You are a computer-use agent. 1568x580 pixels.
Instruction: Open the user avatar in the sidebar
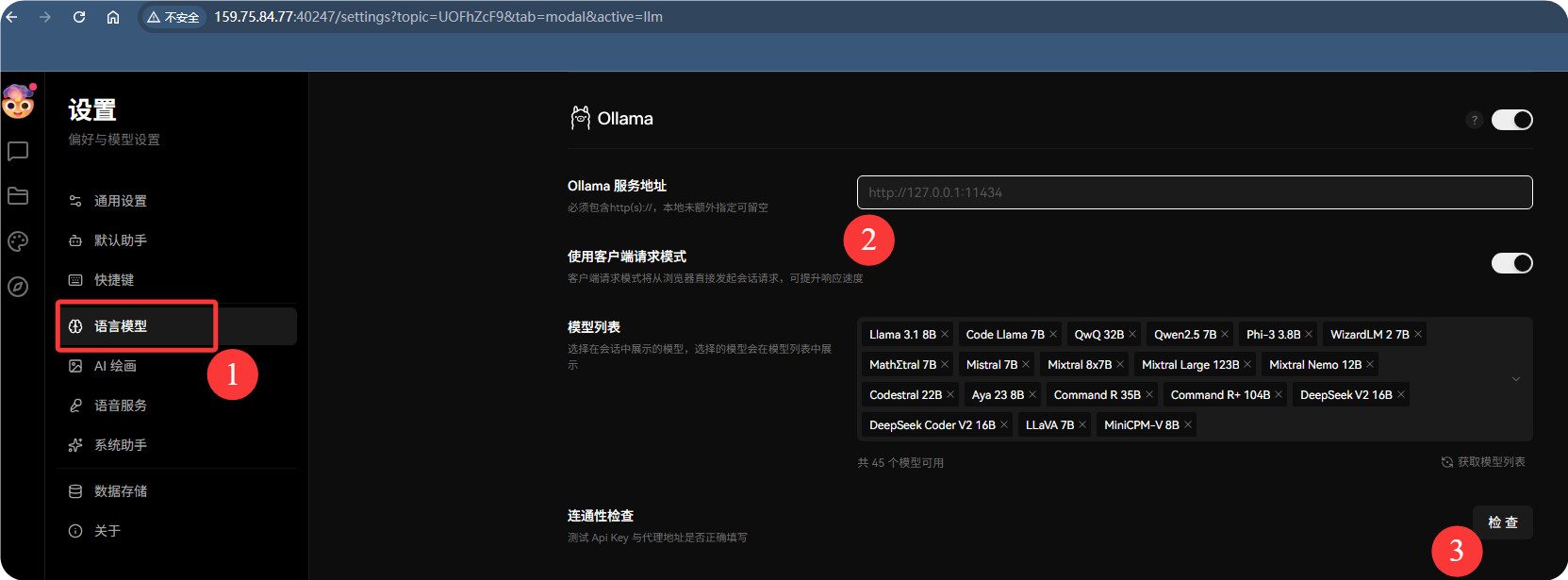(x=18, y=101)
